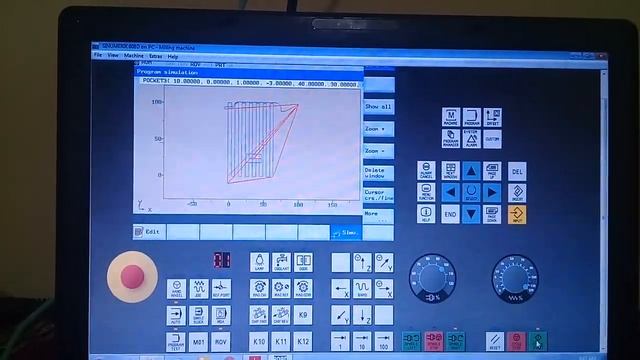This screenshot has width=640, height=360.
Task: Select increment 1 key
Action: click(x=341, y=341)
